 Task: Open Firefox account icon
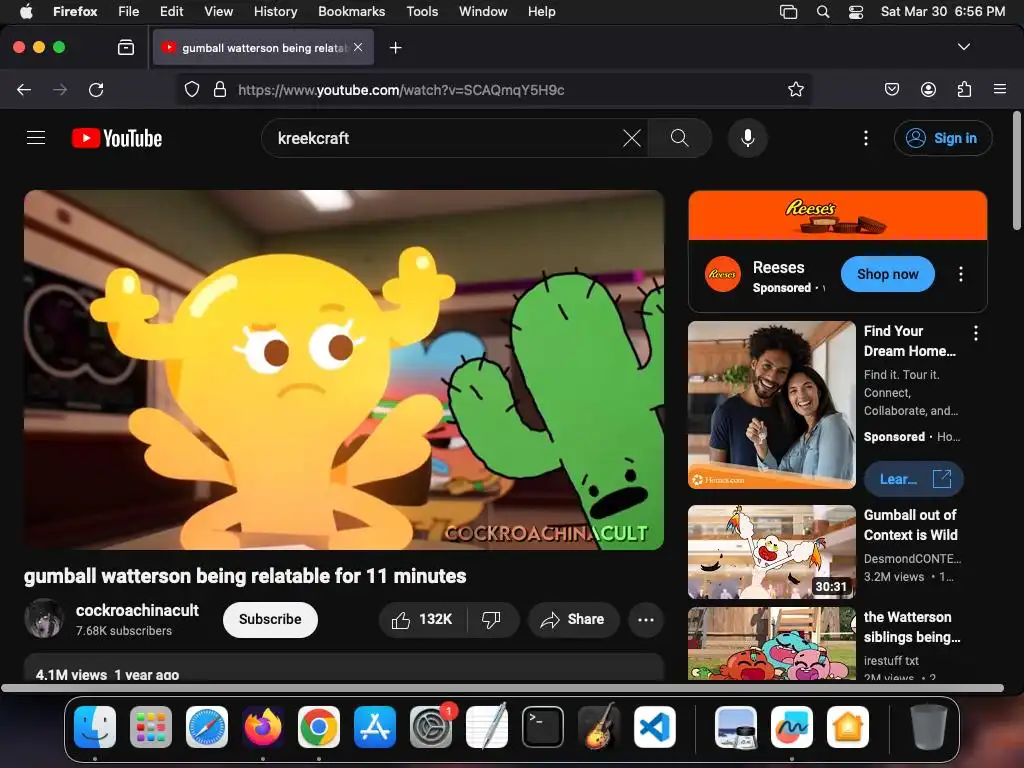928,89
